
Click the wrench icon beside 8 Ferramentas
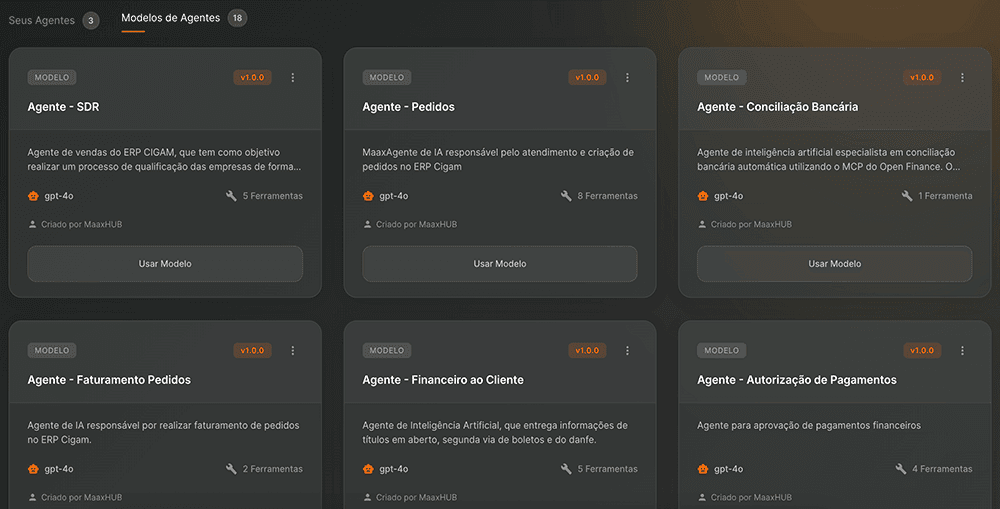tap(566, 196)
